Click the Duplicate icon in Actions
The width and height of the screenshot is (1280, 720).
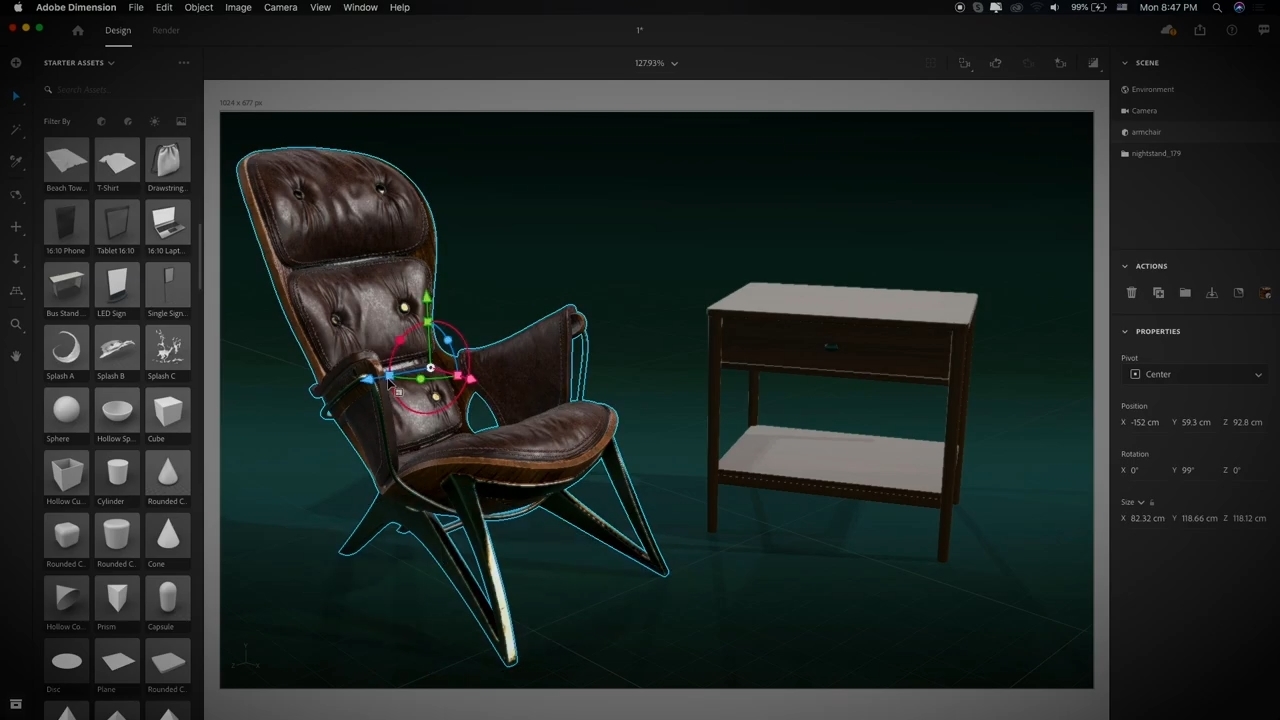(1158, 293)
